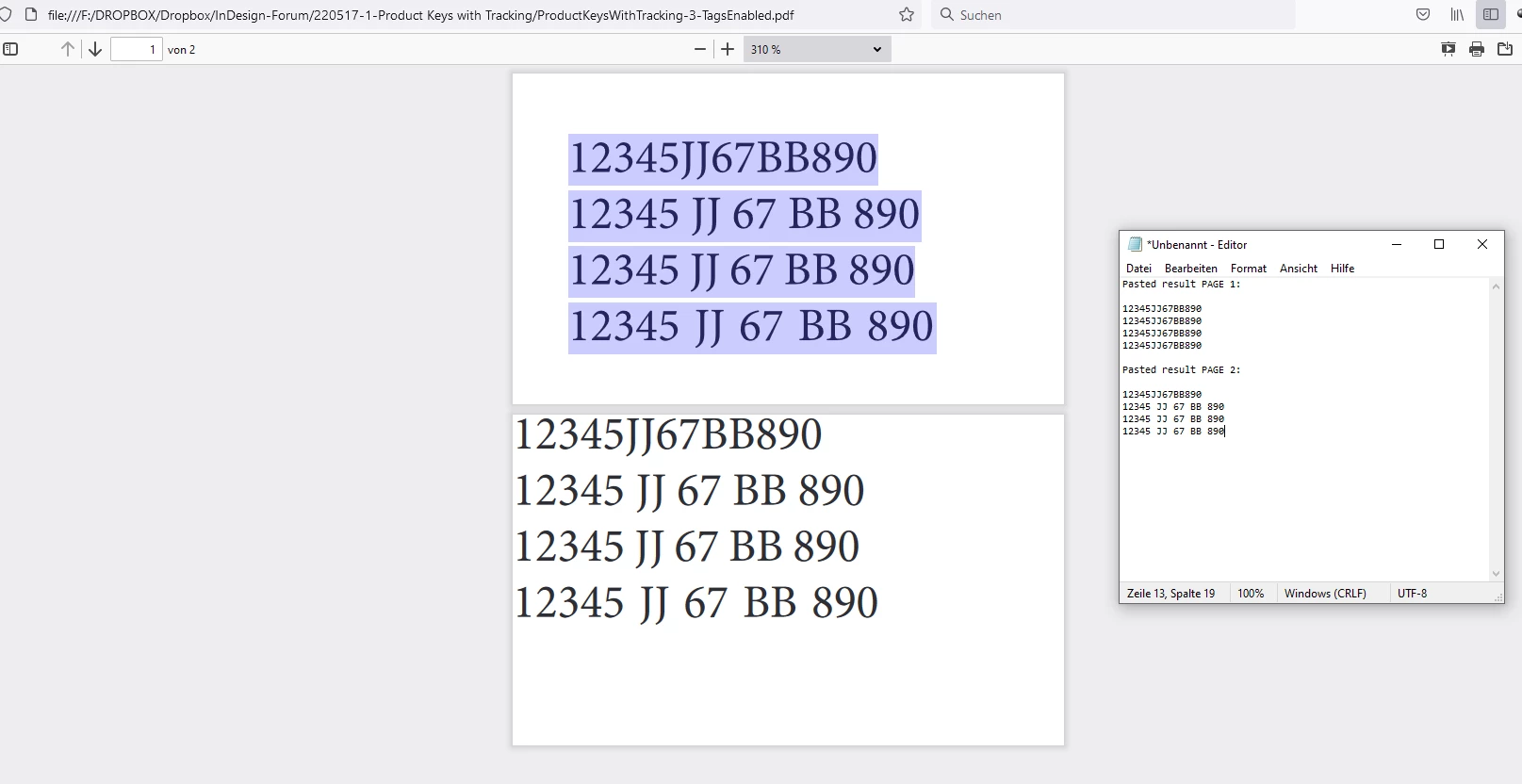Go to next PDF page arrow
The image size is (1522, 784).
point(95,49)
